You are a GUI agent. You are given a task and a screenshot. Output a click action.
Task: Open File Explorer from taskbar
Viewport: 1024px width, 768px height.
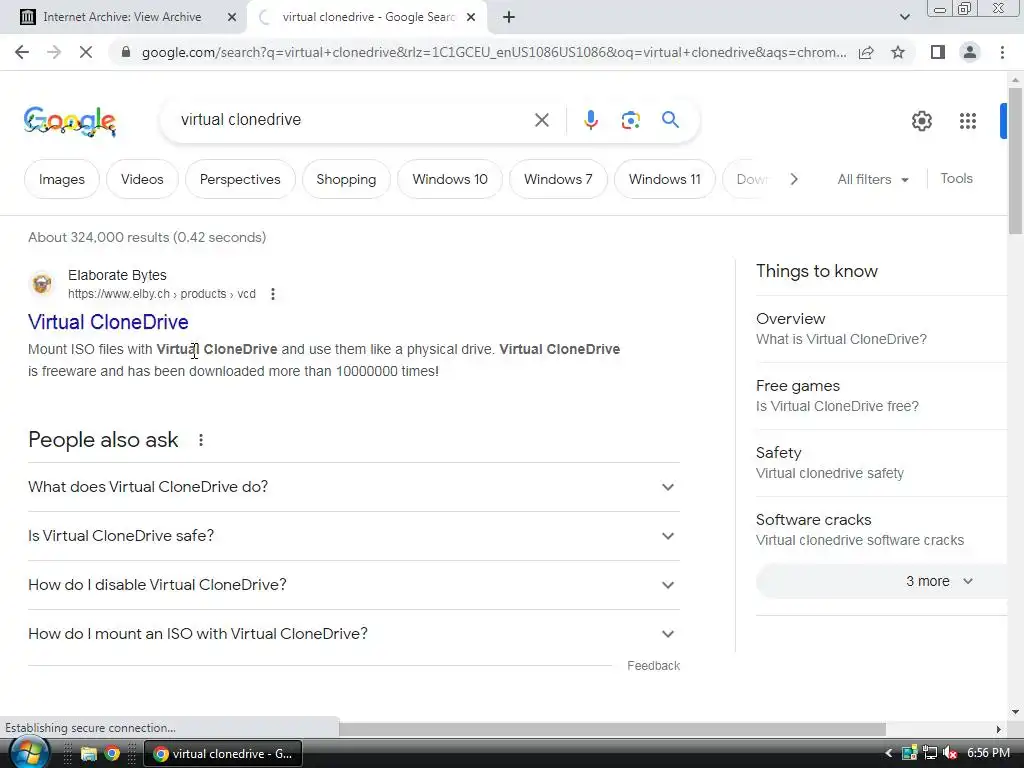(88, 754)
